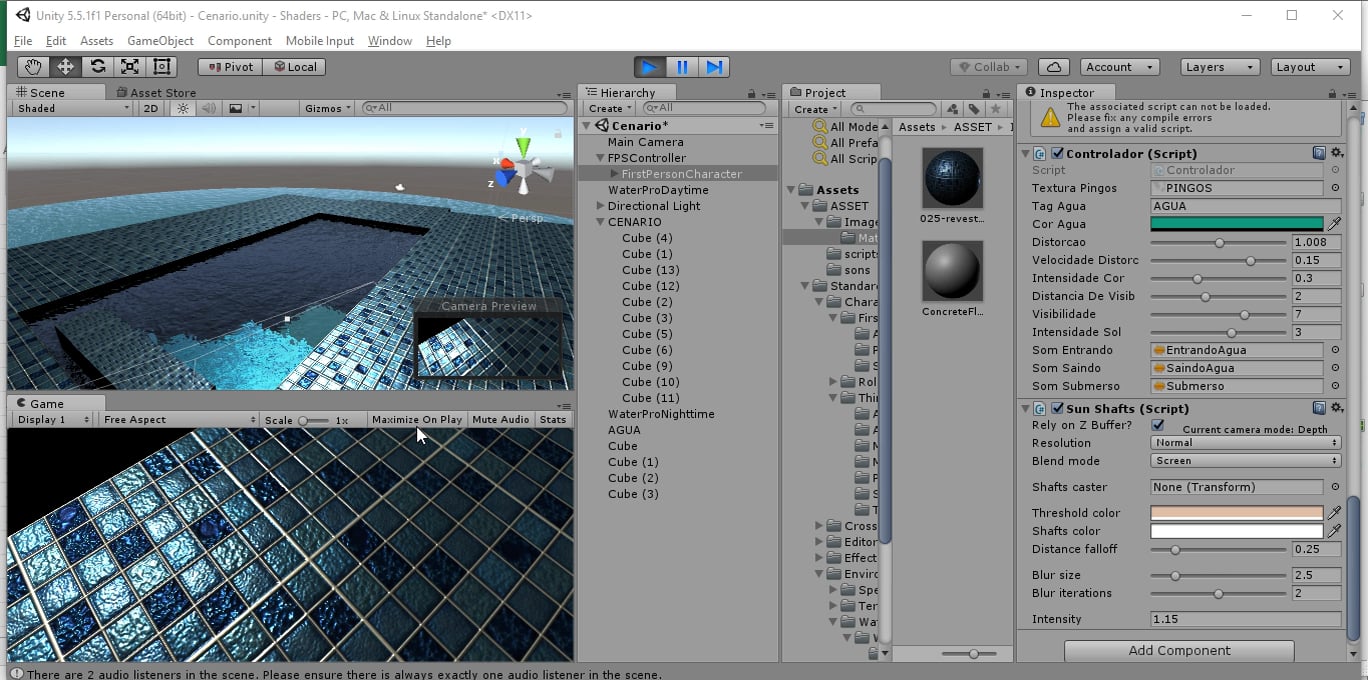The height and width of the screenshot is (680, 1368).
Task: Click eyedropper next to Cor Agua
Action: click(x=1334, y=224)
